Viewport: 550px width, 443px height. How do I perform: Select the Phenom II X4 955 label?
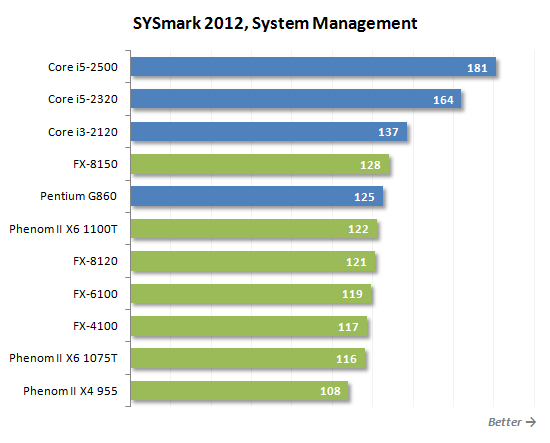(x=70, y=391)
